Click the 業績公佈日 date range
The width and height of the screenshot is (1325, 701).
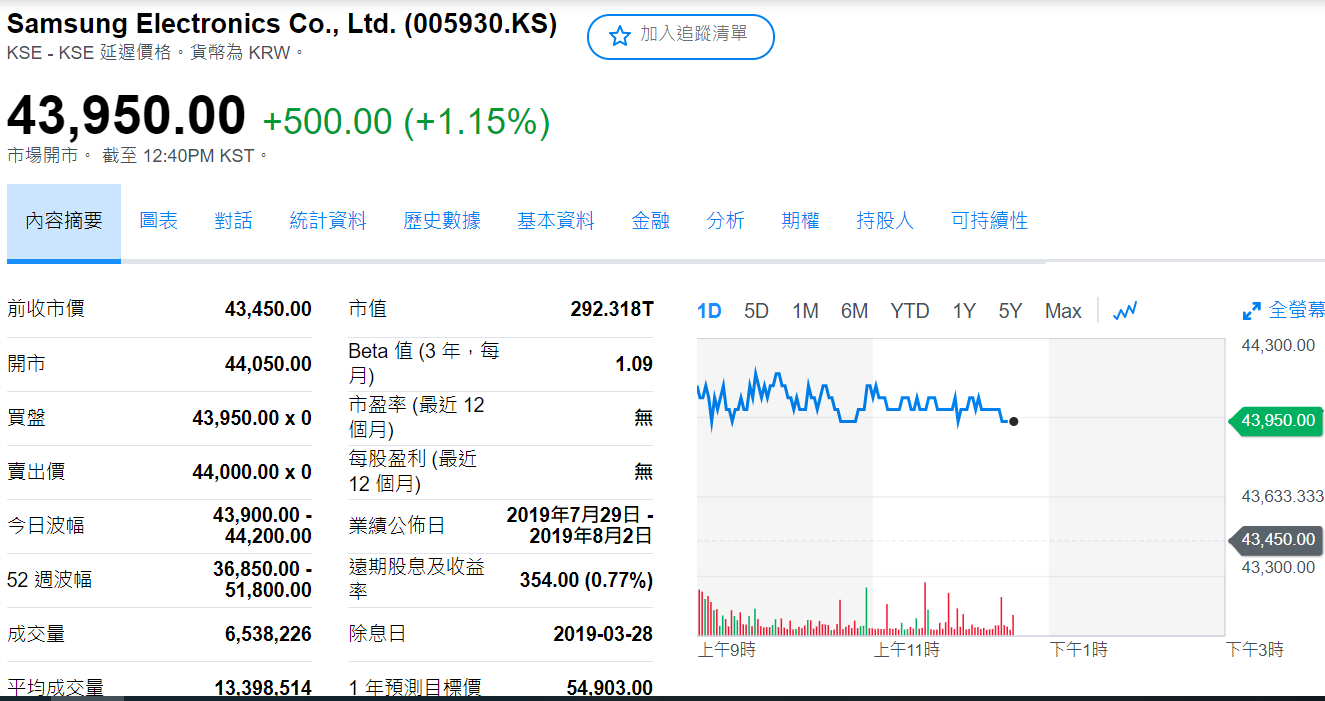(580, 525)
